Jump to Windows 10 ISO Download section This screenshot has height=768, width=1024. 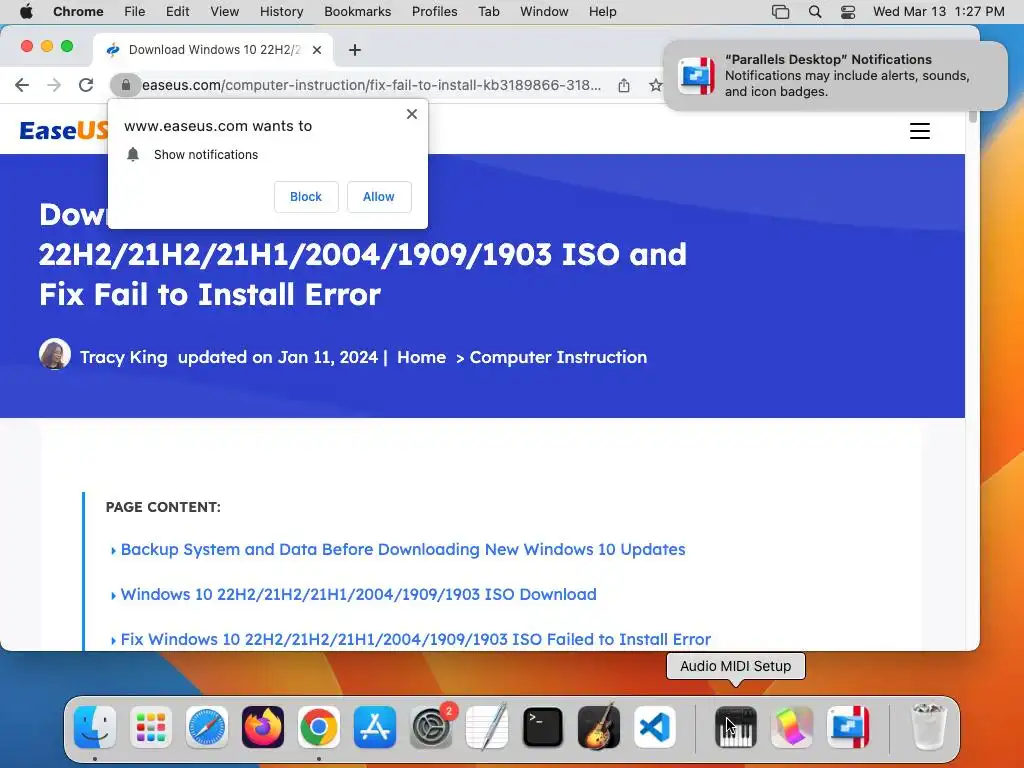click(359, 594)
